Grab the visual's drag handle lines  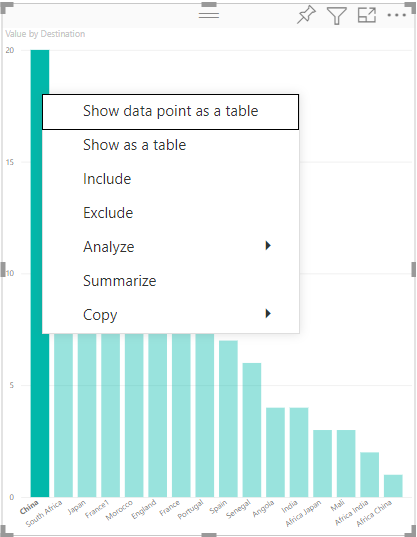click(209, 15)
